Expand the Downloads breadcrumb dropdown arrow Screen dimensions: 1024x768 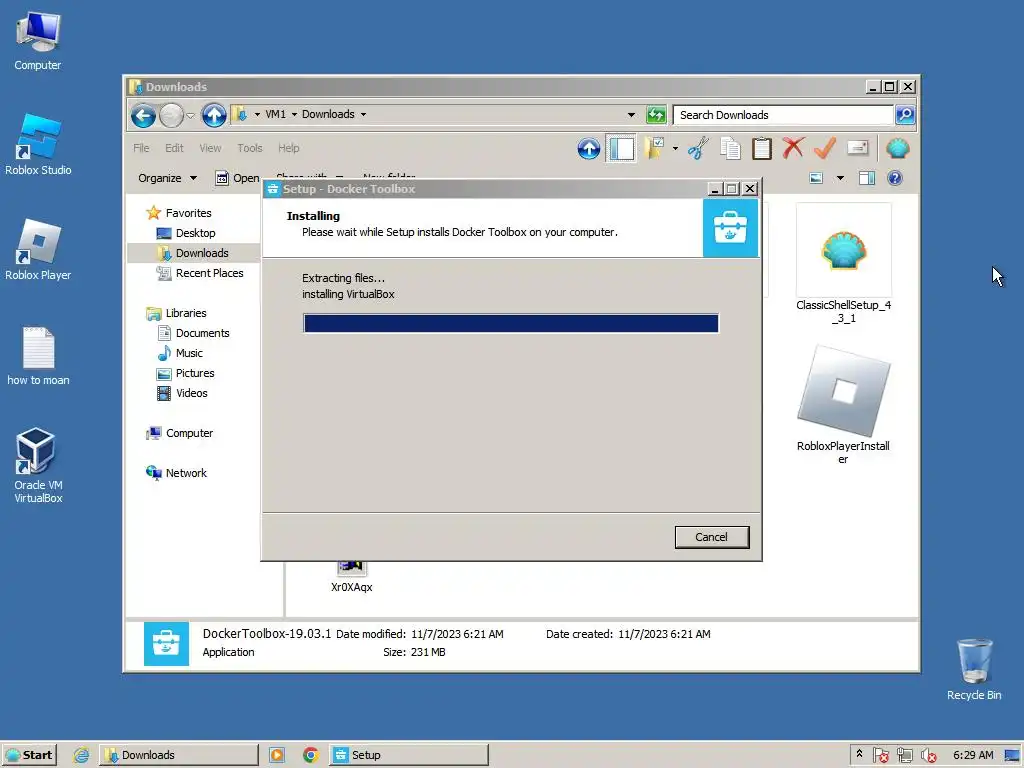(363, 114)
